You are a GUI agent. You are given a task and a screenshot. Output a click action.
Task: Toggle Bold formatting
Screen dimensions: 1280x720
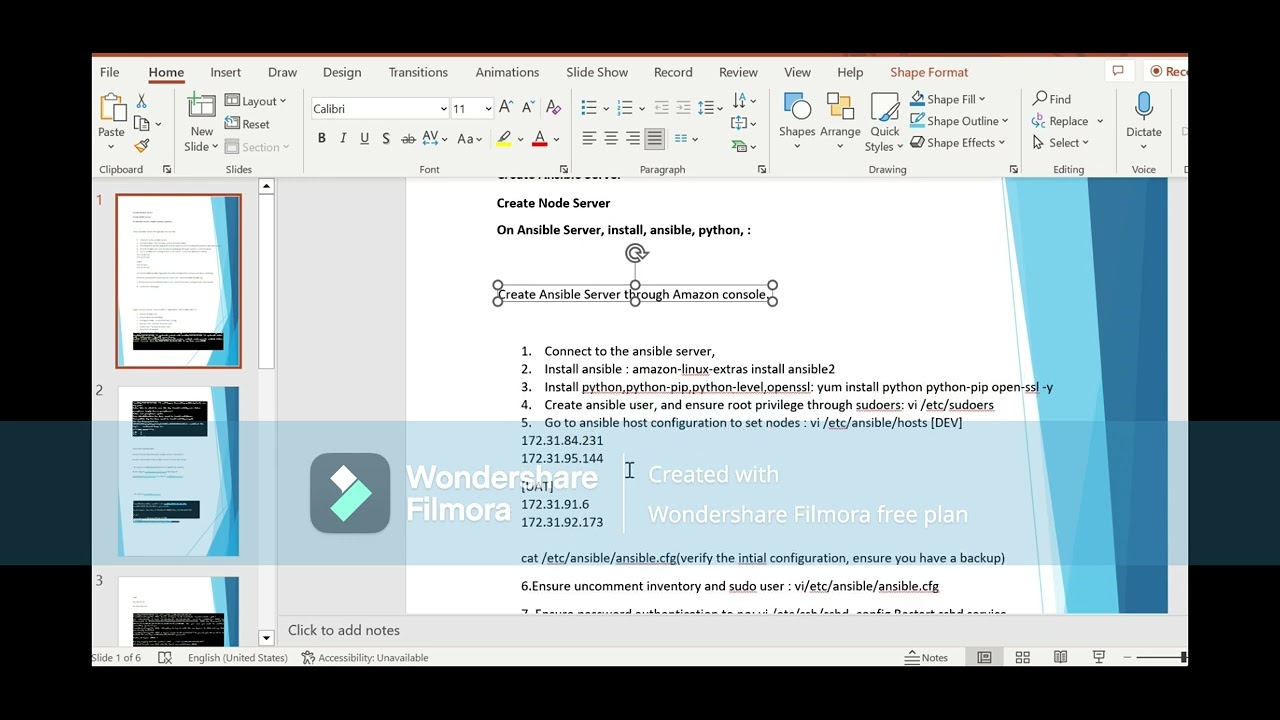pos(321,139)
